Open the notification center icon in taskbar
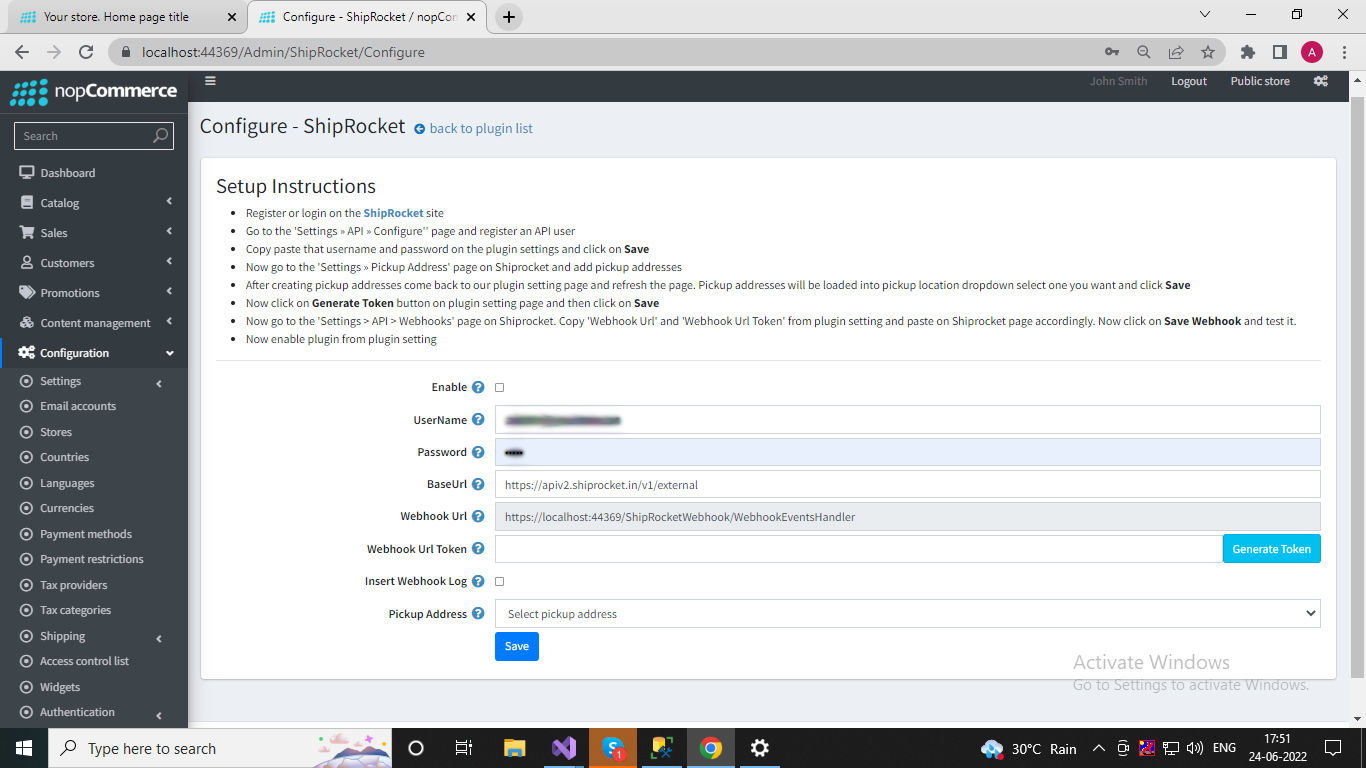Screen dimensions: 1366x768 click(1332, 748)
